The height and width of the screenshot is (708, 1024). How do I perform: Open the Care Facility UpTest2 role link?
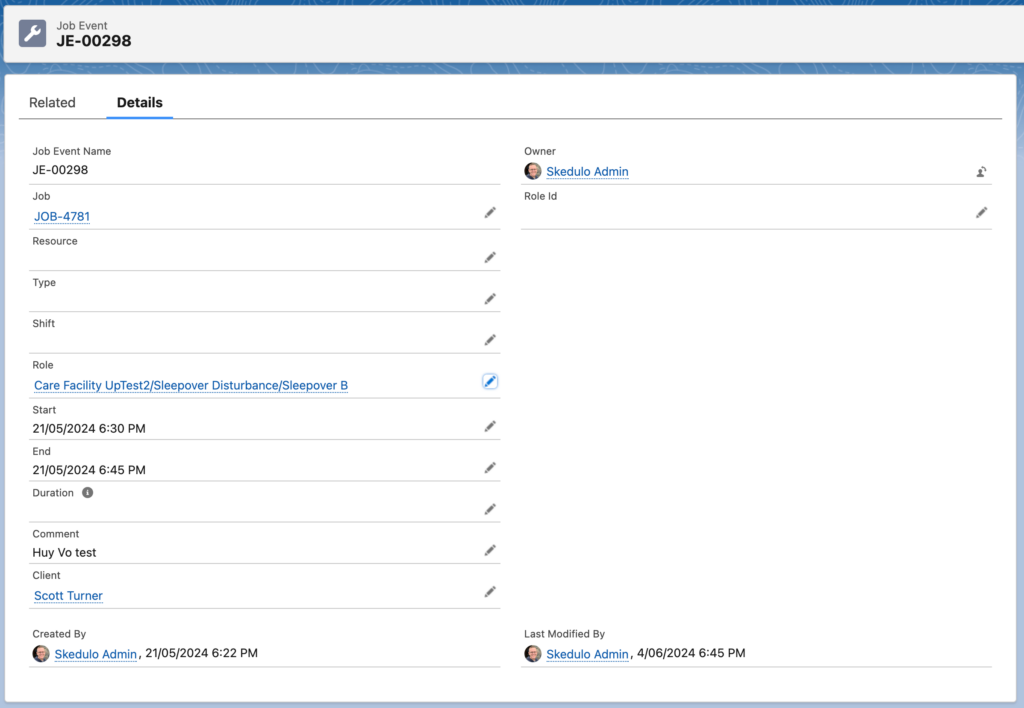tap(191, 386)
